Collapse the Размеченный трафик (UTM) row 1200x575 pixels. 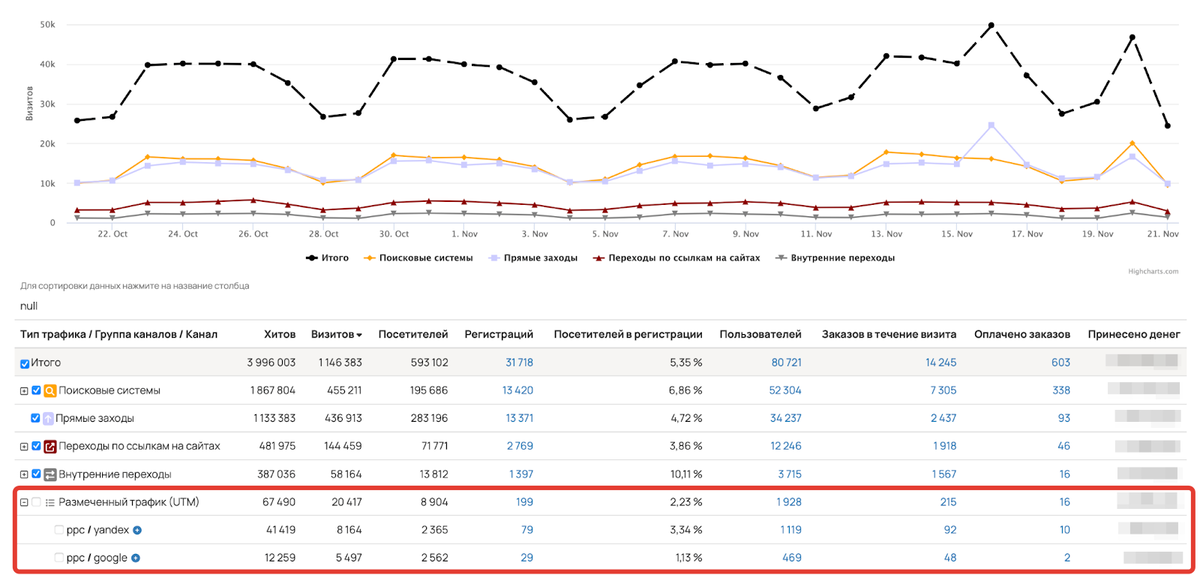point(25,502)
